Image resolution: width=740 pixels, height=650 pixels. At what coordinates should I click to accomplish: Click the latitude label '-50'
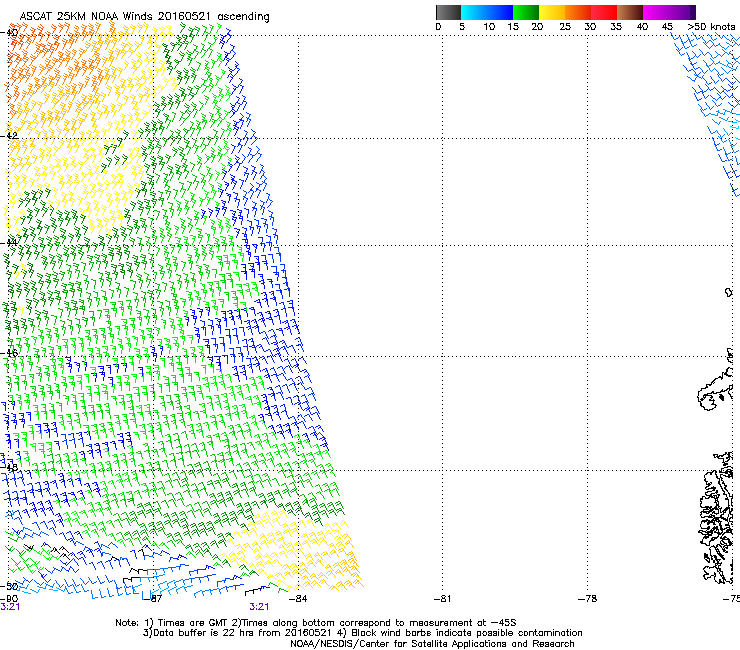pos(9,587)
